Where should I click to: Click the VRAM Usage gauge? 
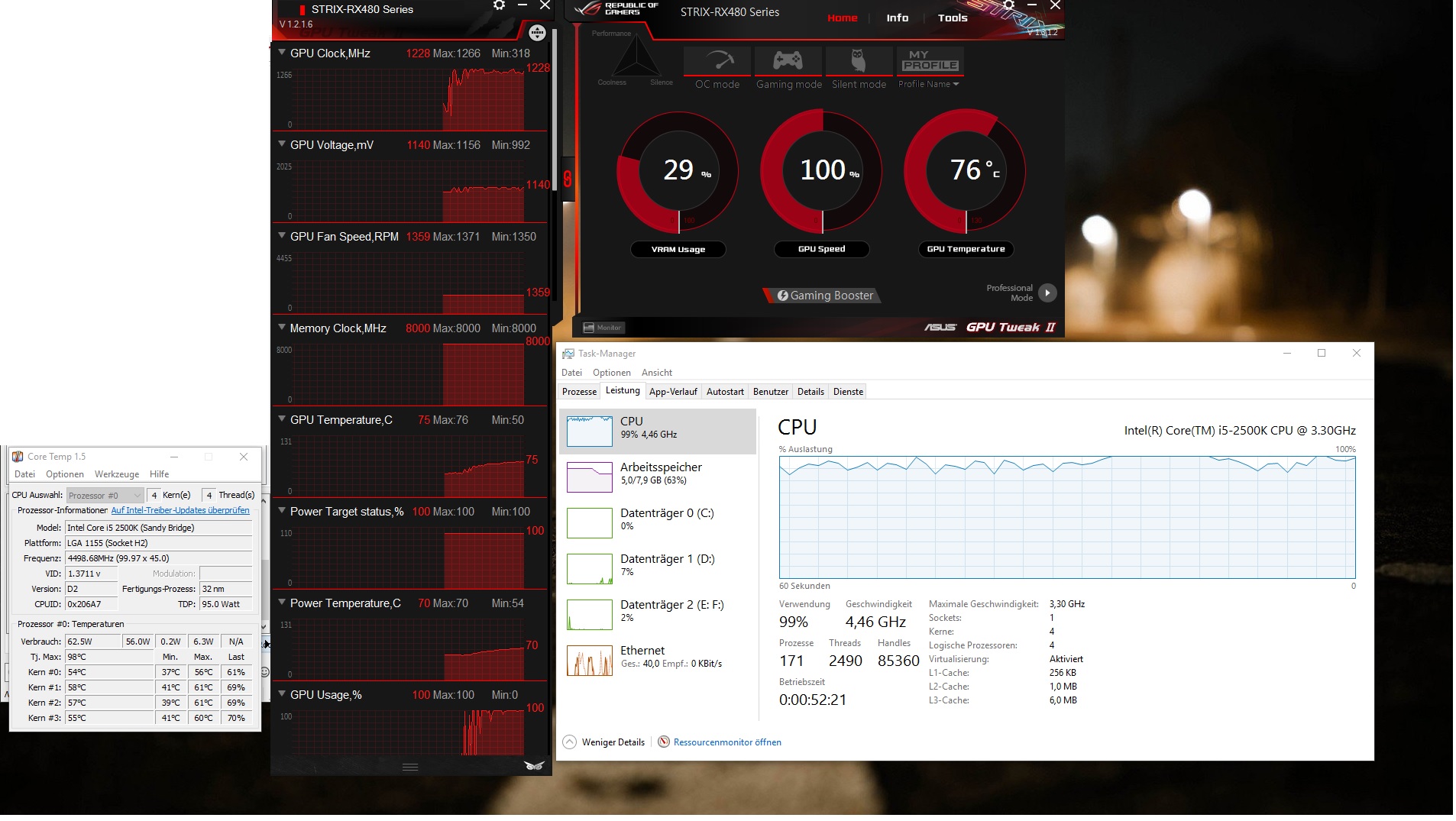tap(678, 171)
